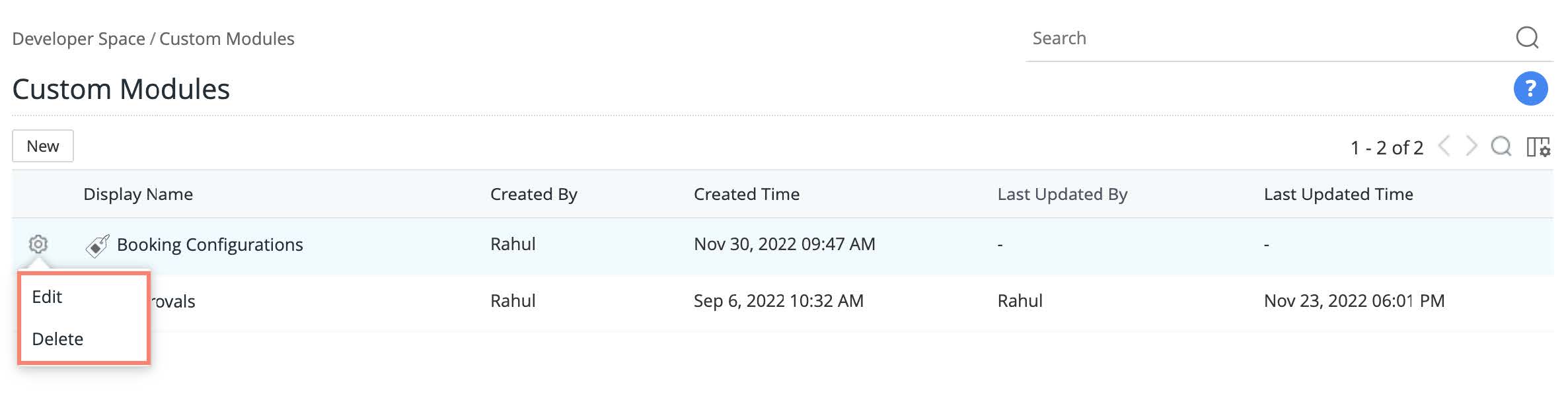The image size is (1568, 394).
Task: Go to the previous page arrow
Action: 1445,146
